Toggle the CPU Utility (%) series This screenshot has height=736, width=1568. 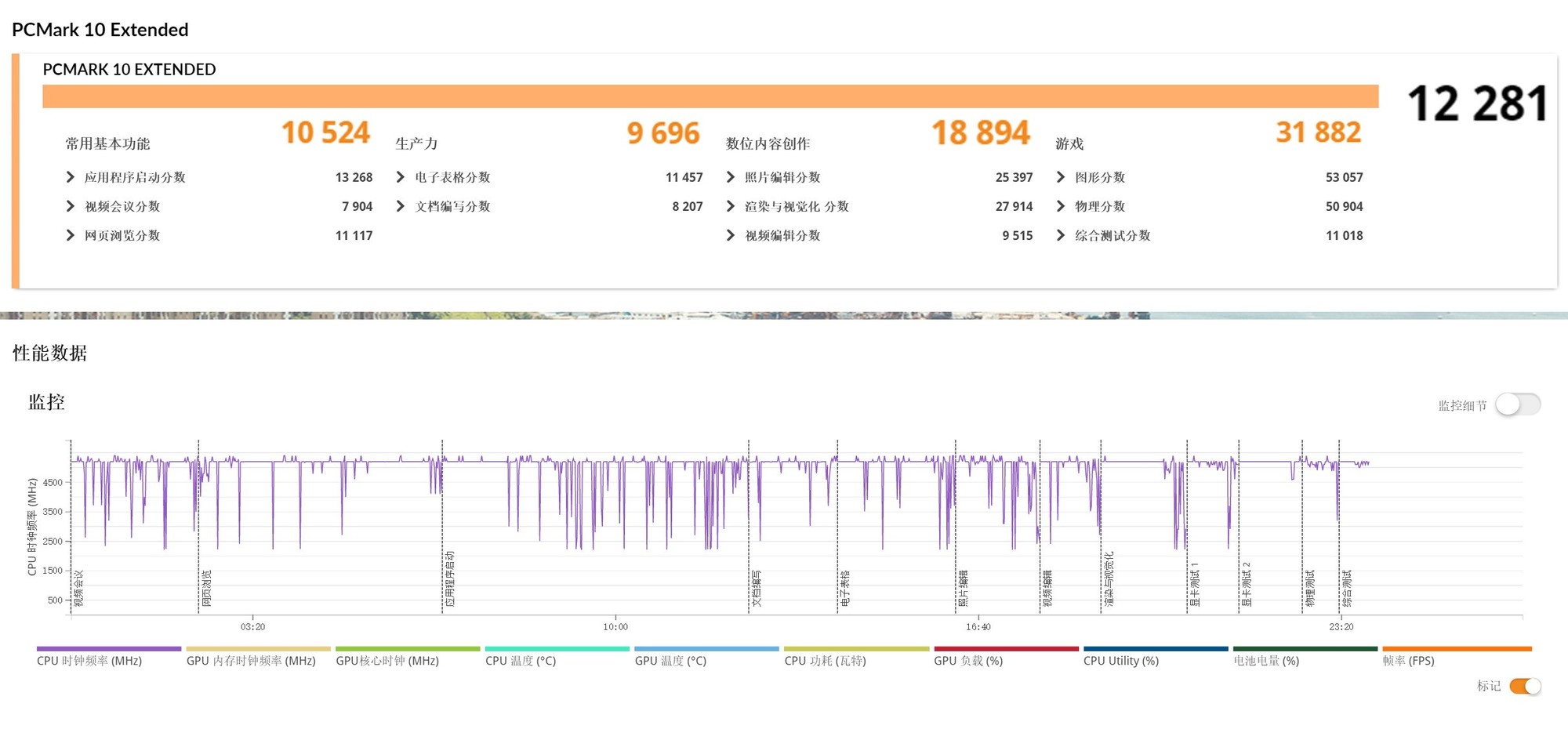1121,661
